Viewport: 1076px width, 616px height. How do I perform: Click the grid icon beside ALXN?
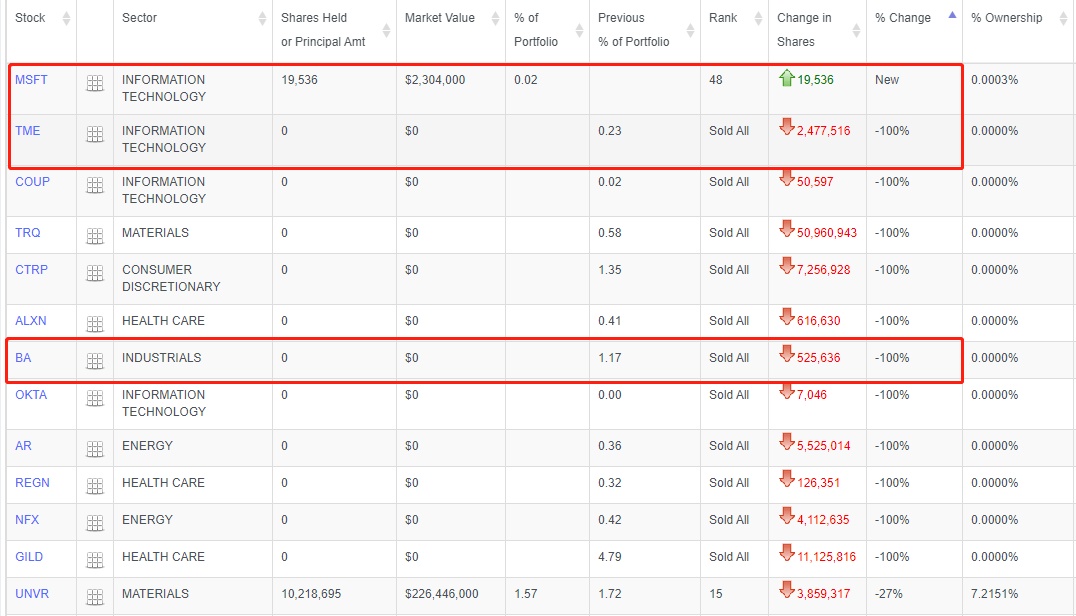tap(95, 325)
